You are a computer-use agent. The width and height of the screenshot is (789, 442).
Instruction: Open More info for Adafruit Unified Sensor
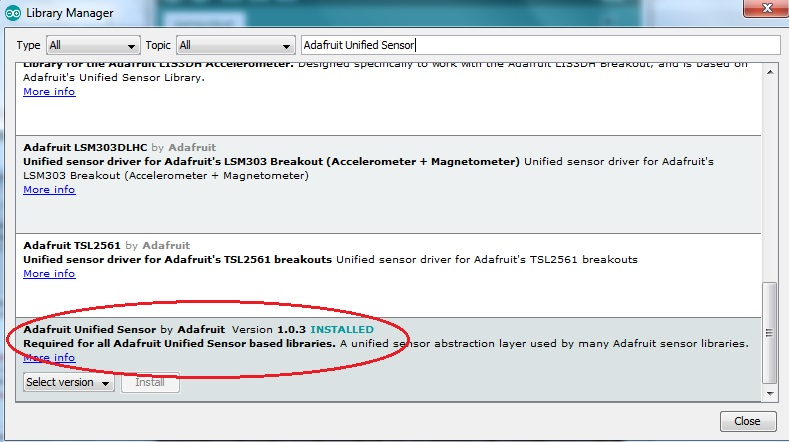pyautogui.click(x=49, y=357)
